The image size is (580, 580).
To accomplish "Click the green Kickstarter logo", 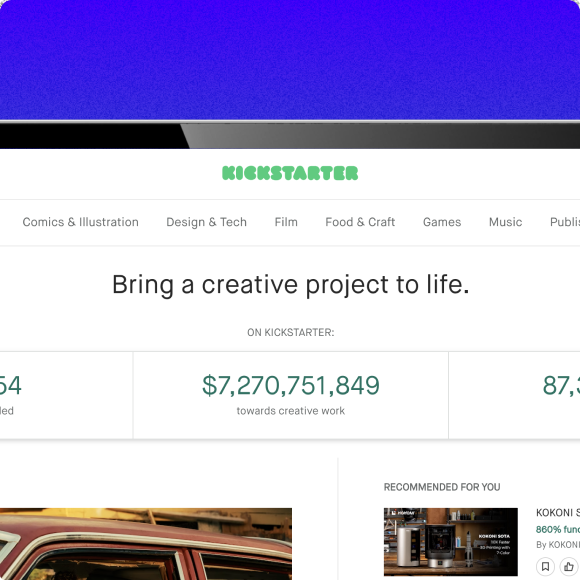I will (290, 173).
